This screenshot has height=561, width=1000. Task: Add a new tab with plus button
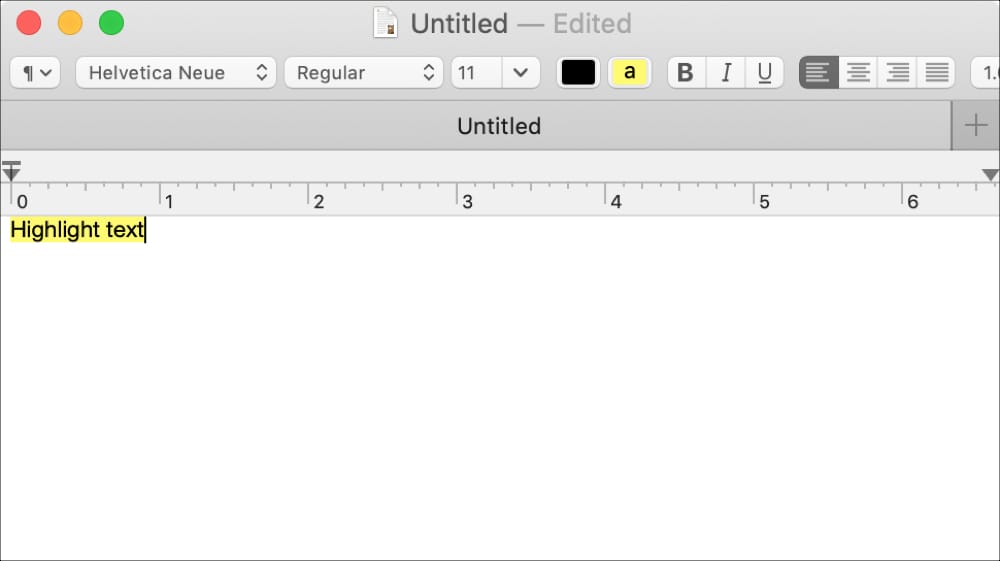click(x=976, y=126)
